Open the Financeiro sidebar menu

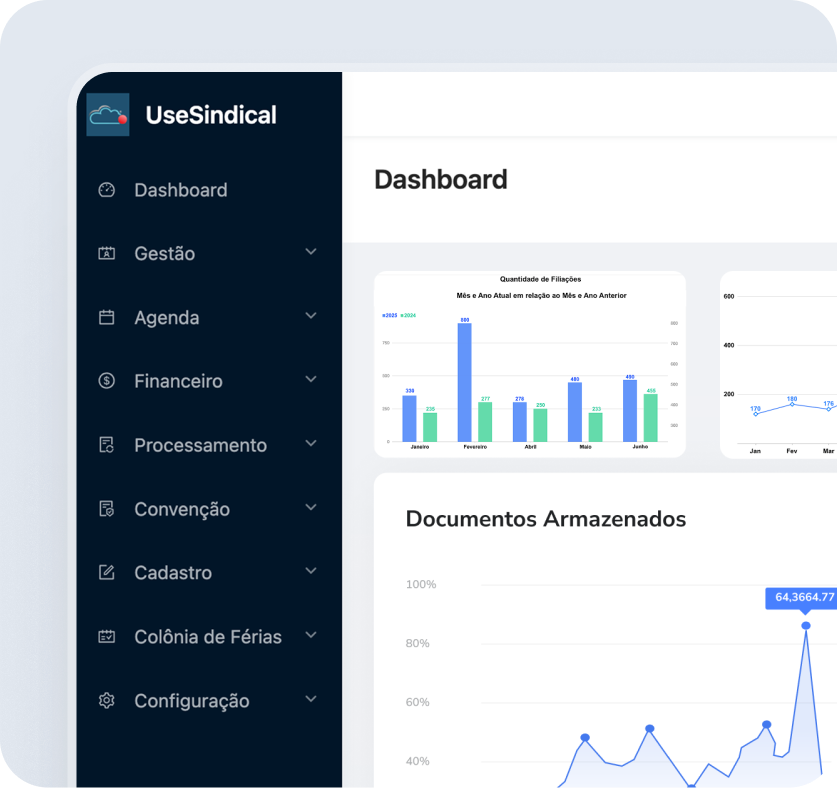tap(209, 381)
